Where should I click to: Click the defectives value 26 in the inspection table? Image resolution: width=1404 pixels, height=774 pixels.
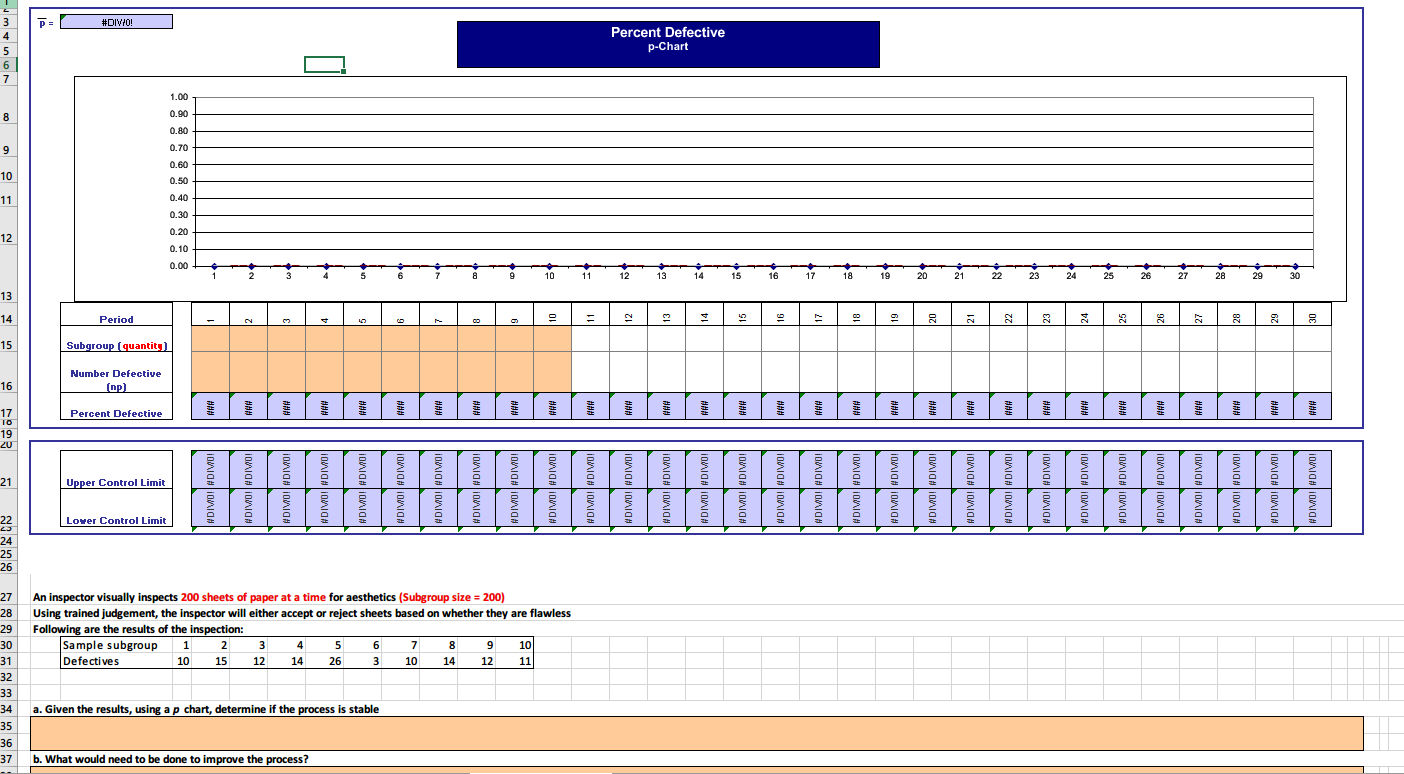[330, 661]
